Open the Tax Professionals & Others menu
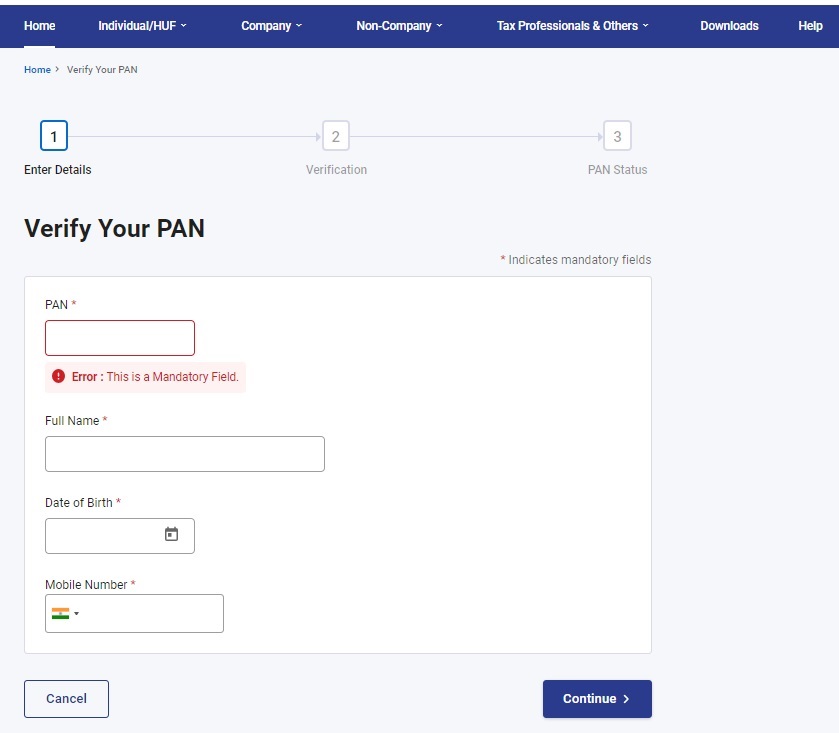Screen dimensions: 839x733 point(571,26)
